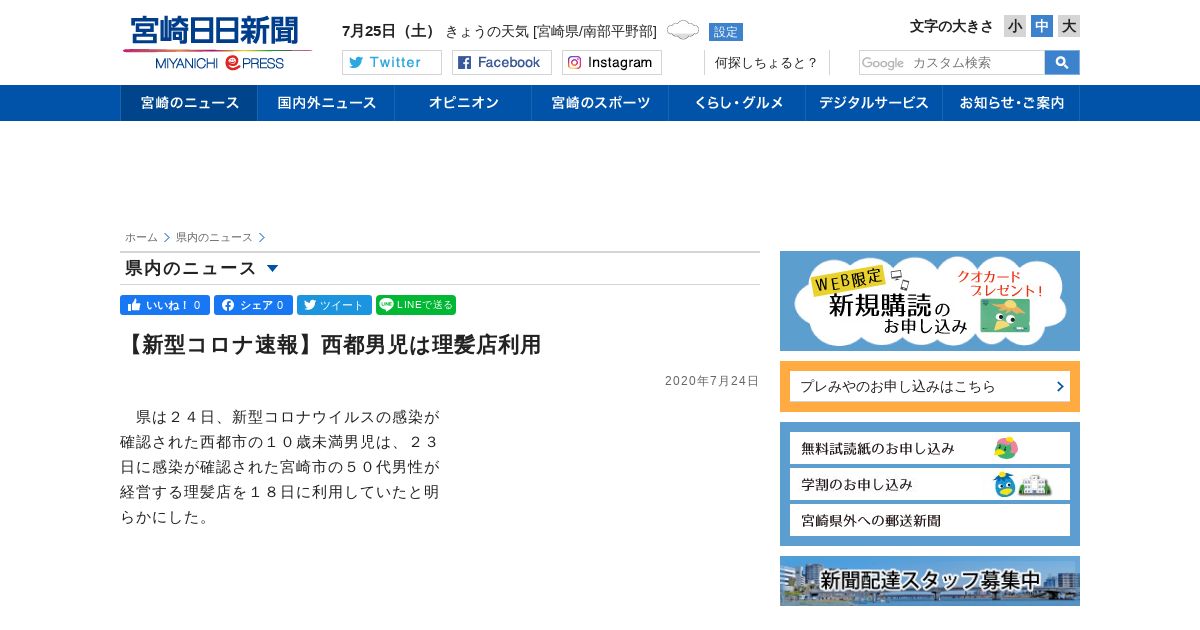
Task: Open 宮崎県外への郵送新聞 link
Action: coord(930,520)
